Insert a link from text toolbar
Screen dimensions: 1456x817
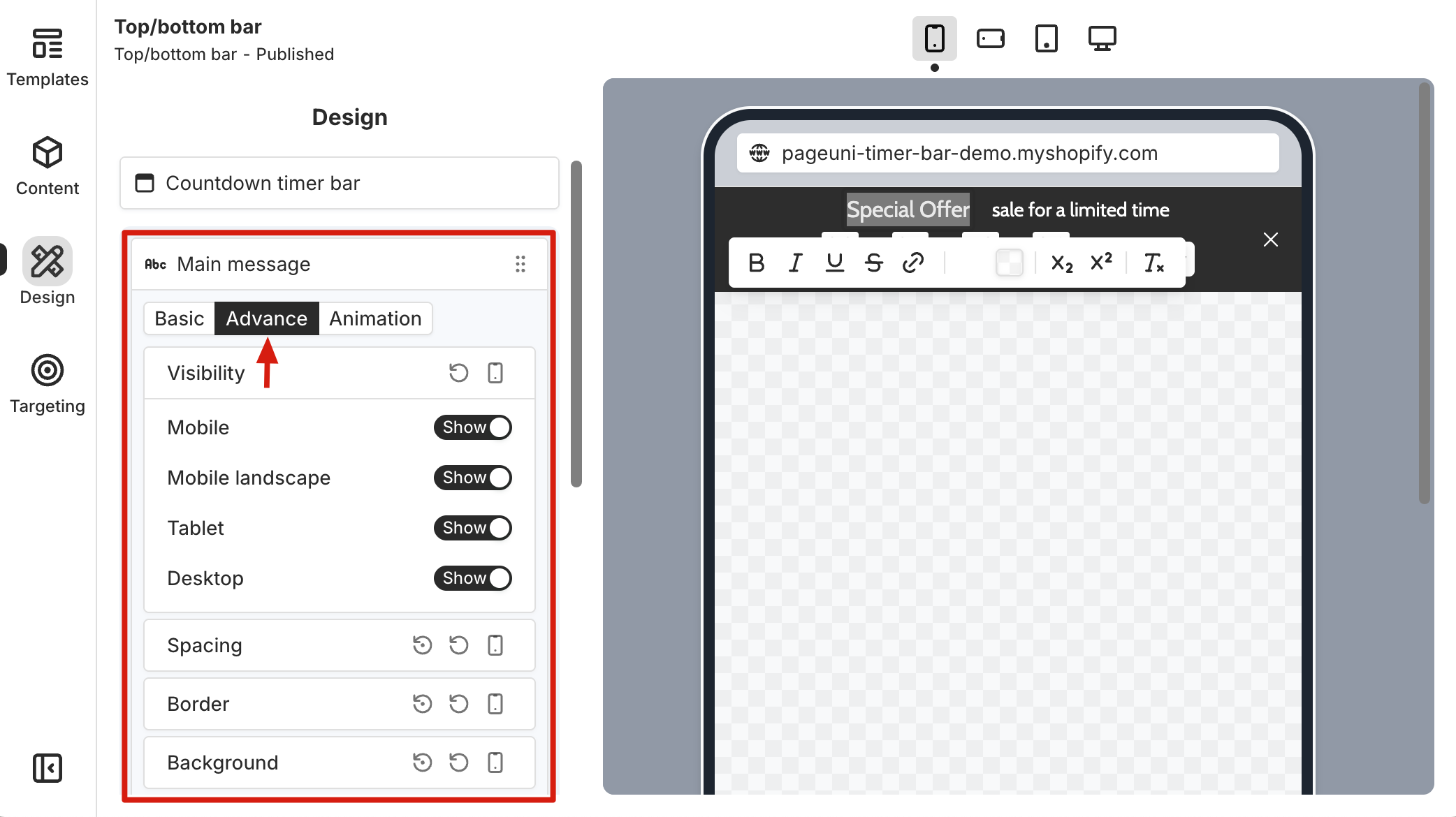point(913,263)
